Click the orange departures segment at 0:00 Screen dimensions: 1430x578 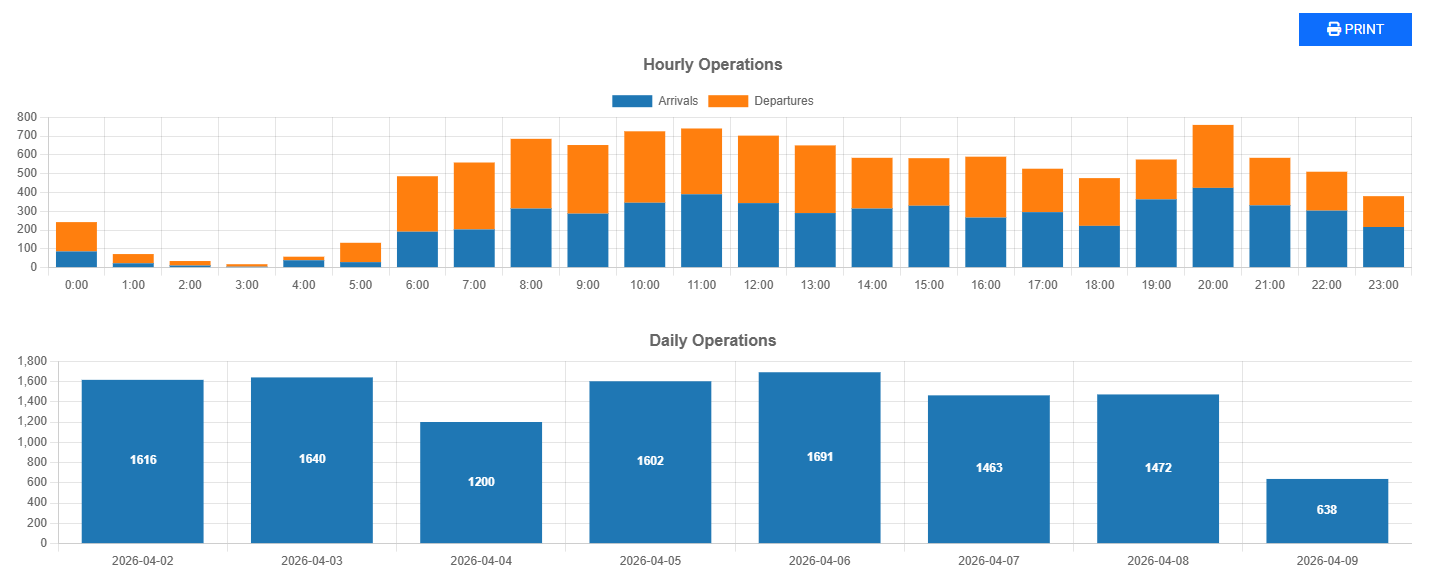[x=76, y=237]
